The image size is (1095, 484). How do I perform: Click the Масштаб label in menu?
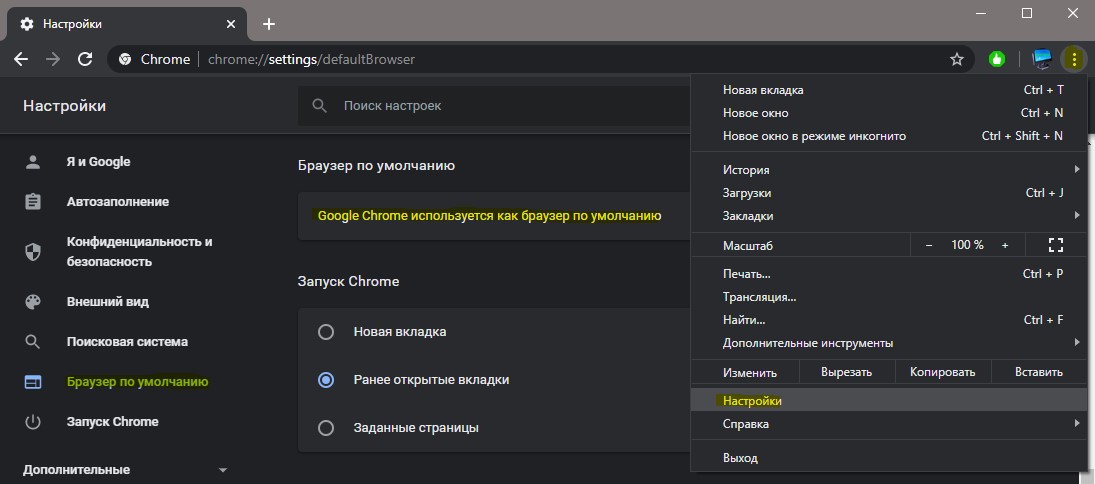point(748,246)
